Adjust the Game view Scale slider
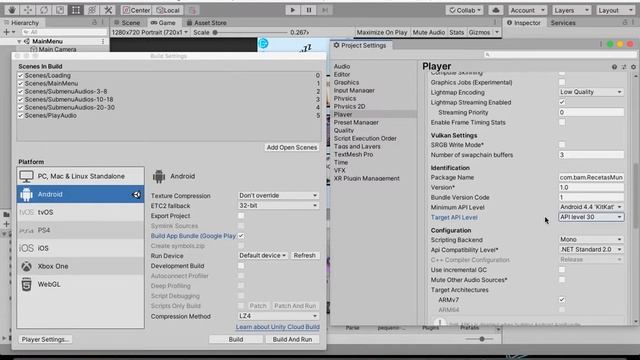This screenshot has height=360, width=640. click(x=250, y=32)
